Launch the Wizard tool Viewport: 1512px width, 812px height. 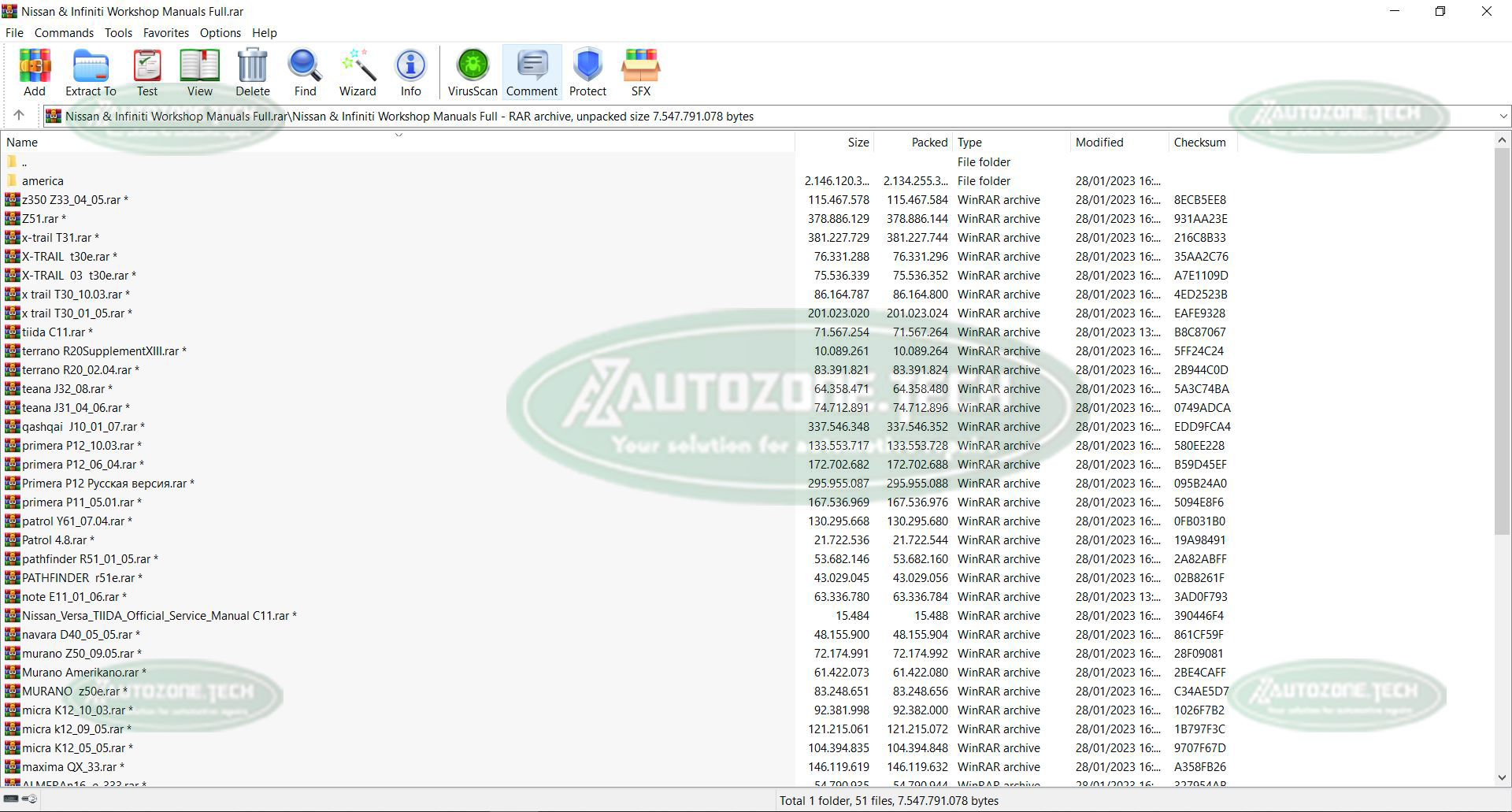(x=358, y=72)
